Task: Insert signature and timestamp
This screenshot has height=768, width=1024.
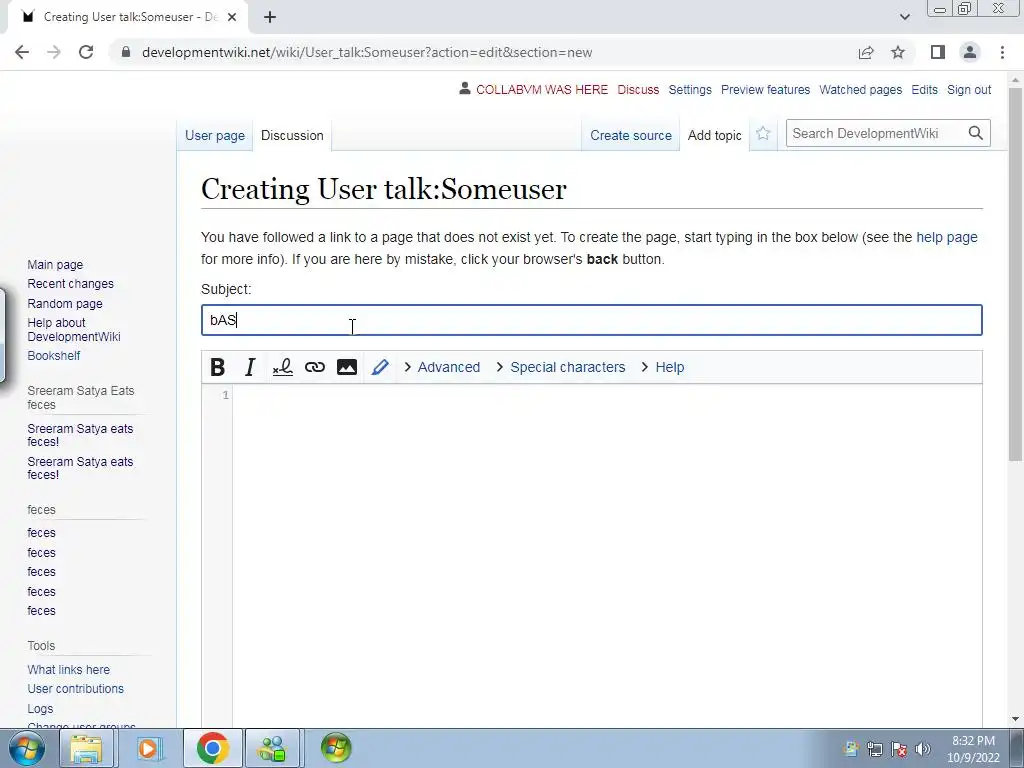Action: [282, 367]
